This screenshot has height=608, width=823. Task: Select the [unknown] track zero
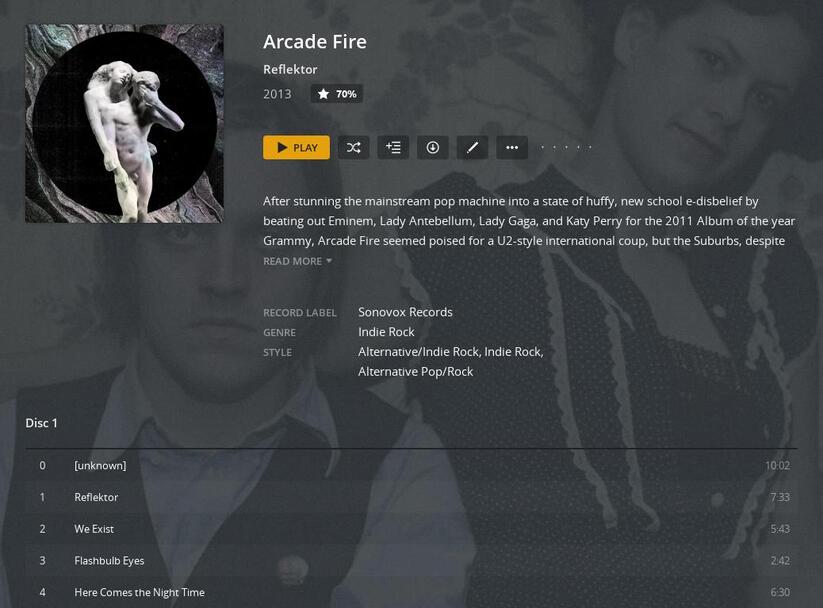pos(412,466)
